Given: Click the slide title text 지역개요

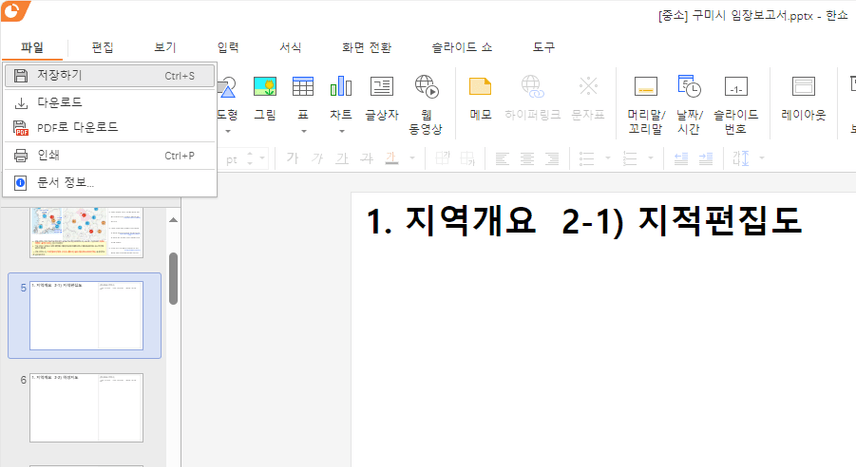Looking at the screenshot, I should click(470, 221).
